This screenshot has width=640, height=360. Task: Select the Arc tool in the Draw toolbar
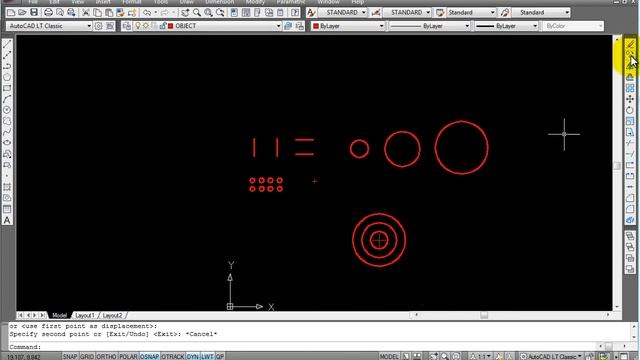7,99
